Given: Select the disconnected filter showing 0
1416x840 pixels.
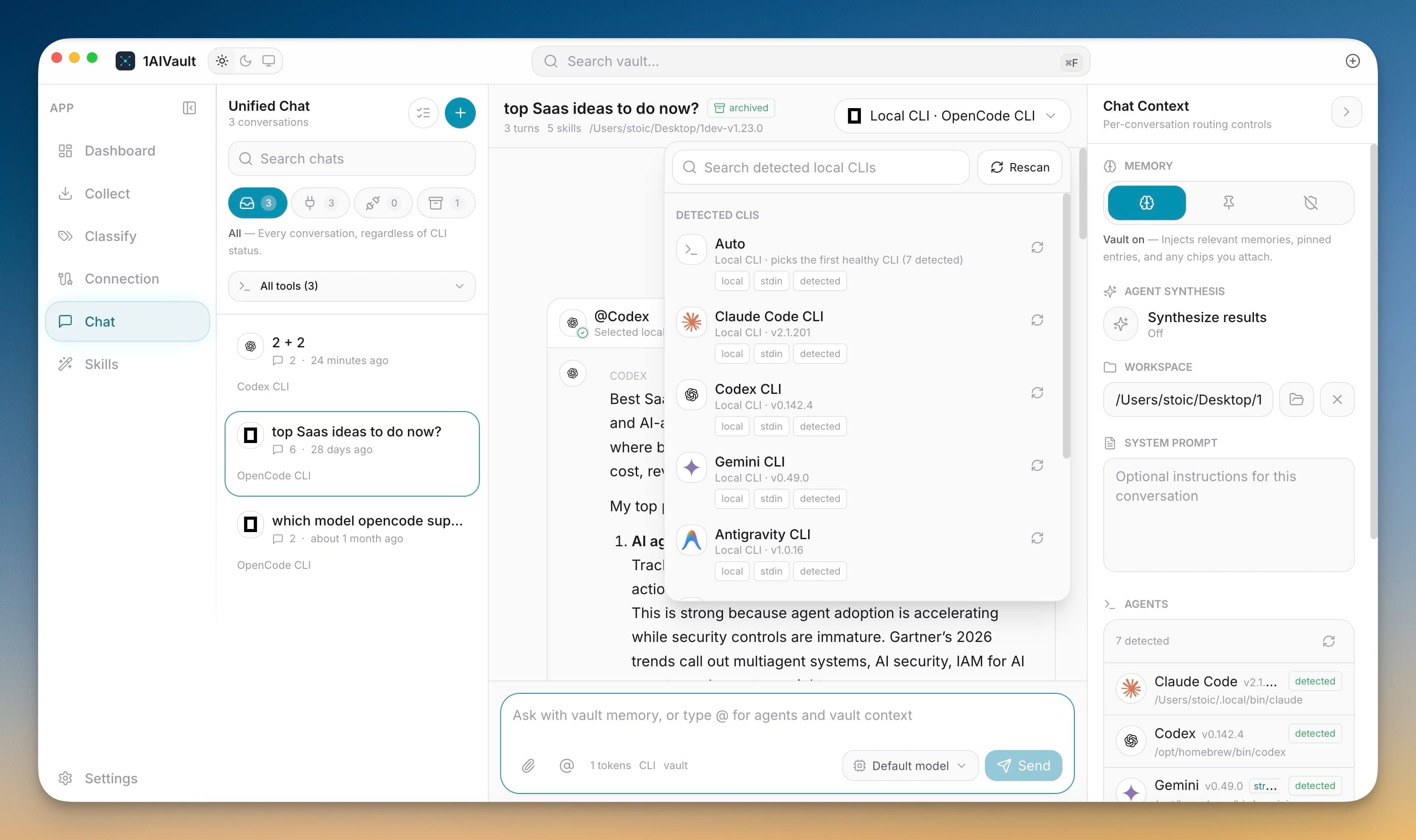Looking at the screenshot, I should [x=383, y=202].
